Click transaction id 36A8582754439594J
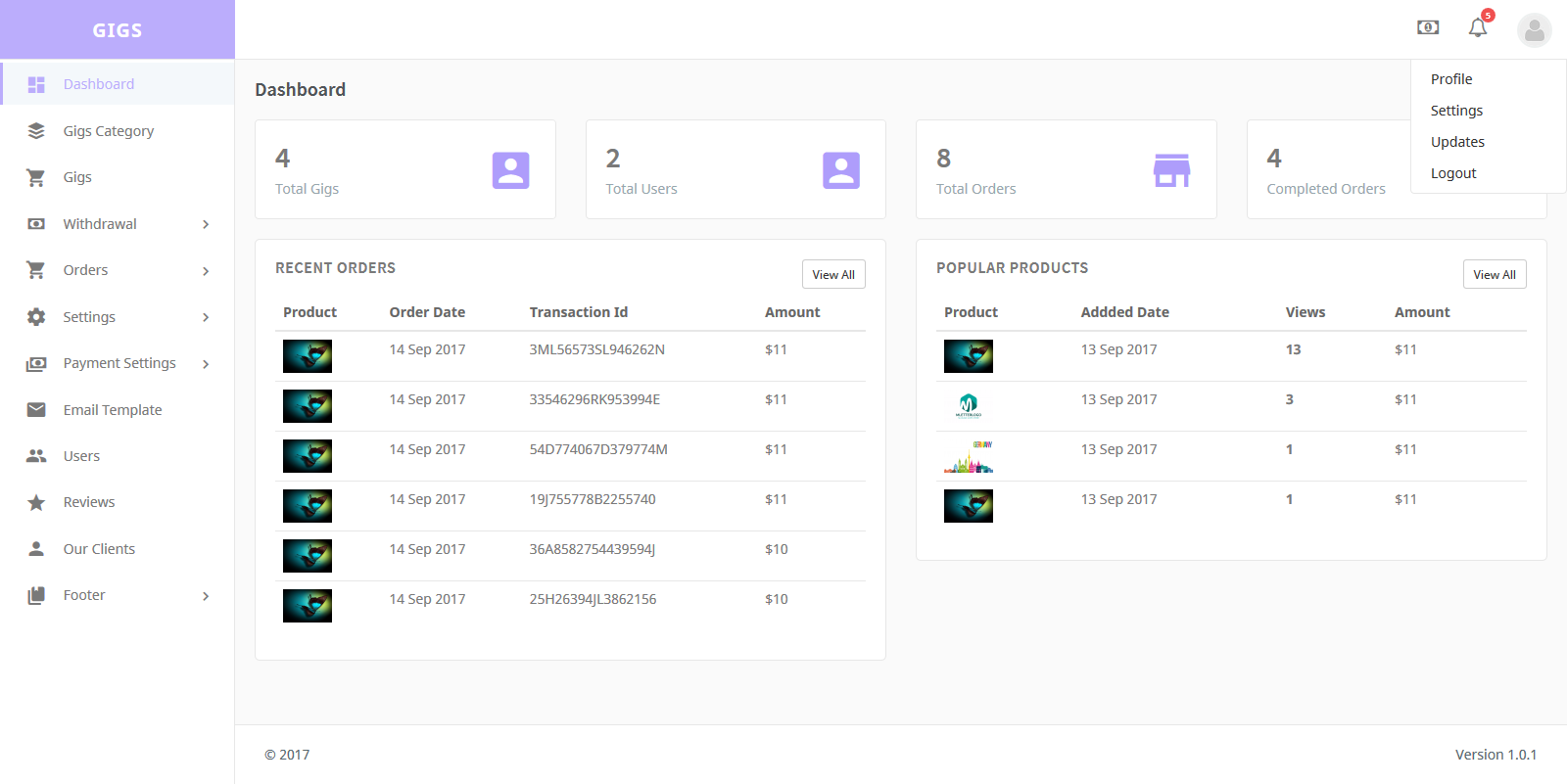1567x784 pixels. [x=593, y=549]
